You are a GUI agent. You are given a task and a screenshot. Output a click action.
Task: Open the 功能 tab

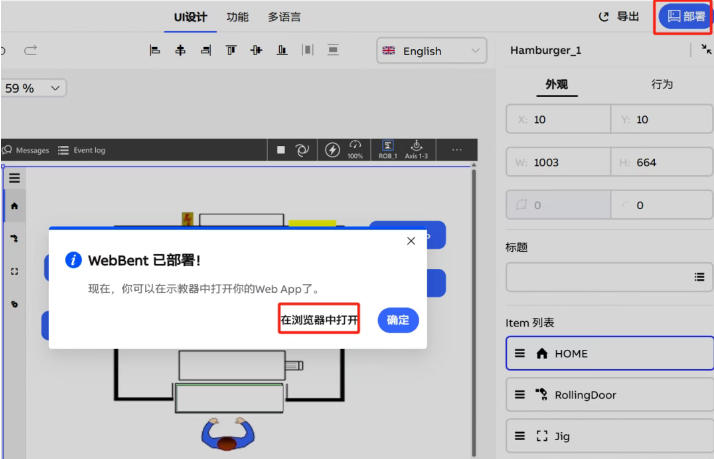point(237,17)
